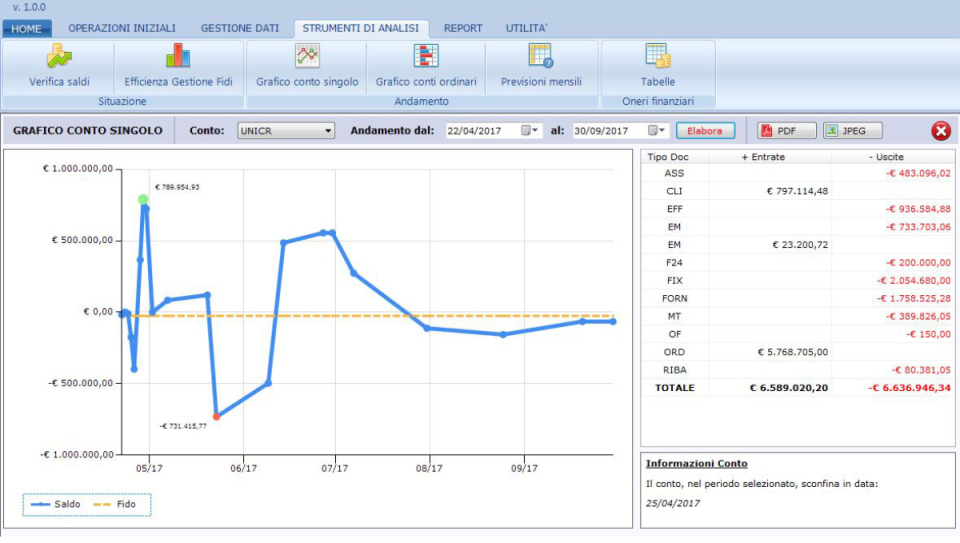Close the Grafico Conto Singolo panel

(941, 130)
